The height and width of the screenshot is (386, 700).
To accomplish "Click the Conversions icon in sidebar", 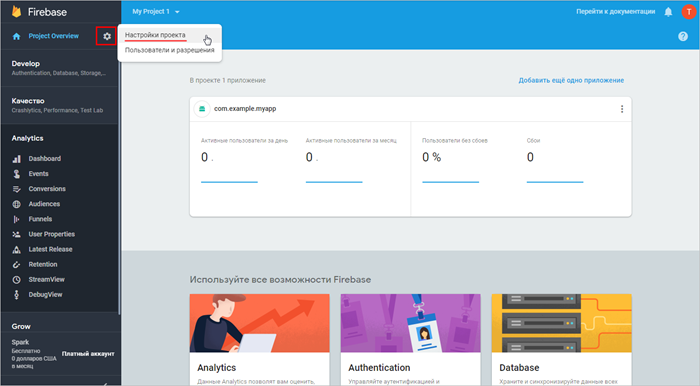I will [17, 189].
